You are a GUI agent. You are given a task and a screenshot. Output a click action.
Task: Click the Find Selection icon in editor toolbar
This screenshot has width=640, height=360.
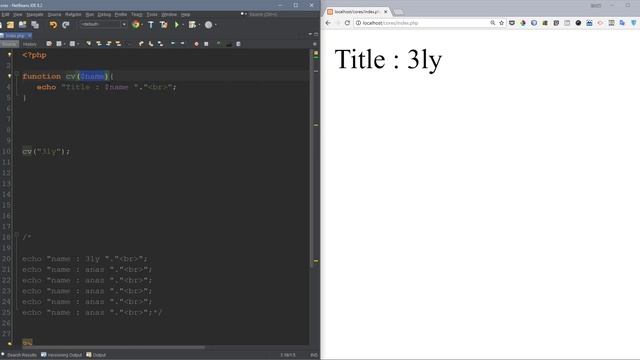coord(89,44)
